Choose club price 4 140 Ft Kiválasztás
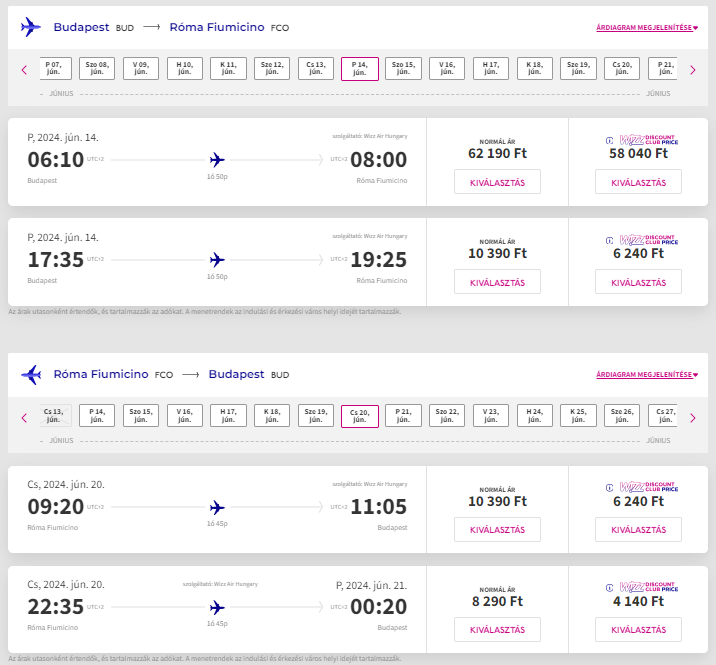Viewport: 716px width, 665px height. [x=638, y=629]
